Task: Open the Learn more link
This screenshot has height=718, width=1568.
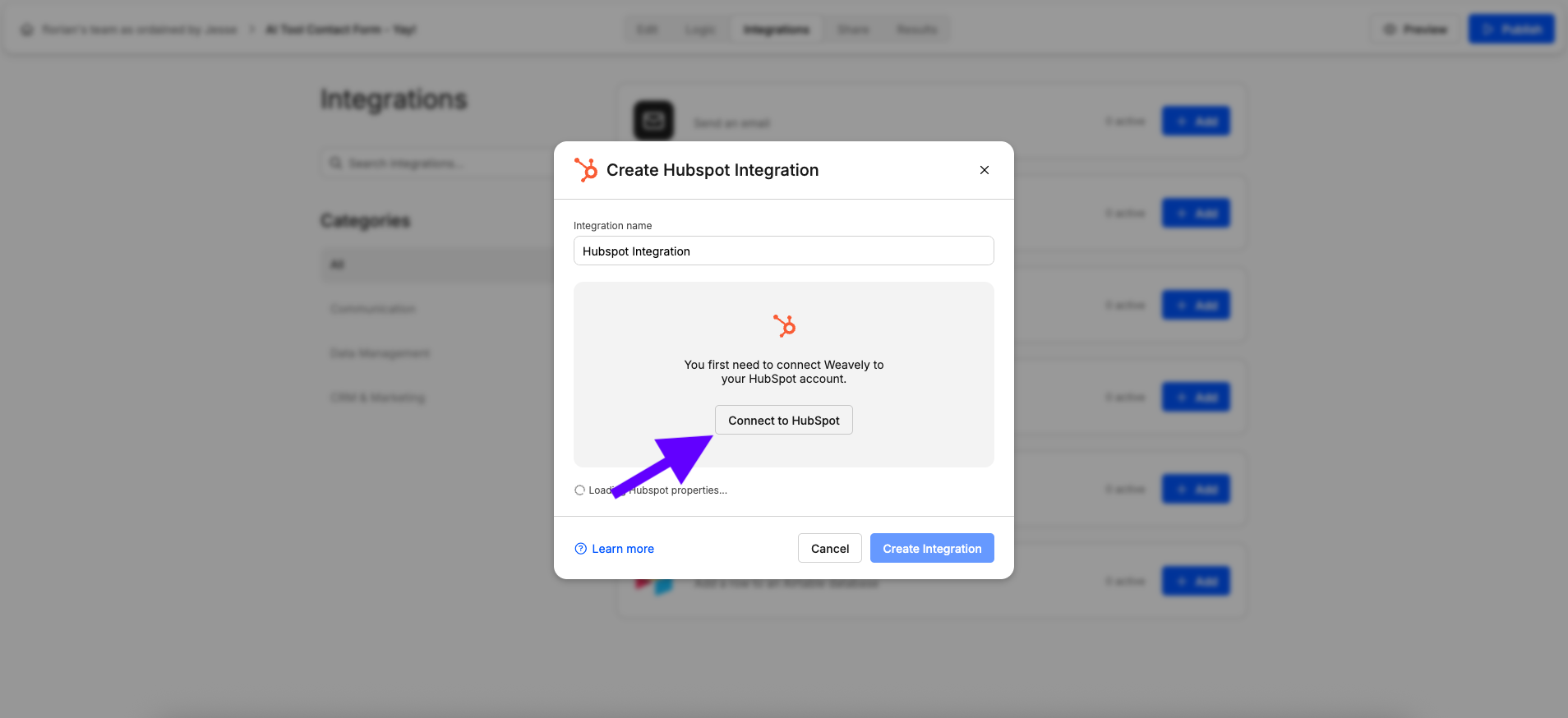Action: coord(615,549)
